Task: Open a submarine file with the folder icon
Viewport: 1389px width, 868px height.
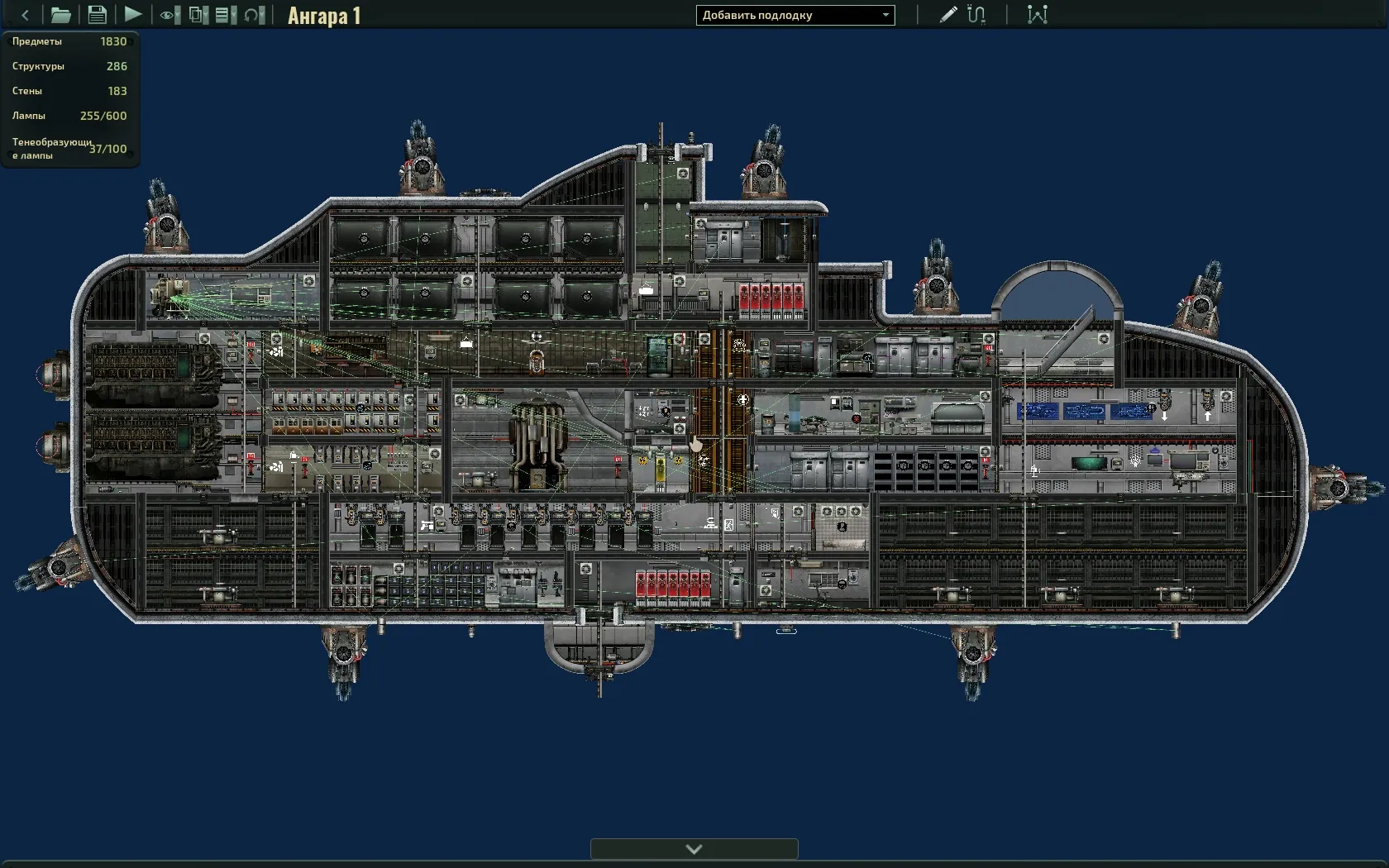Action: click(x=60, y=15)
